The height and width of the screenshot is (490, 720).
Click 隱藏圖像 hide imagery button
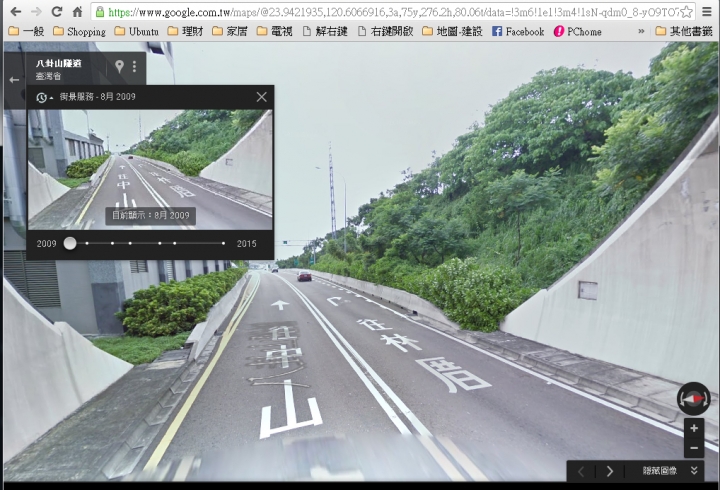(x=659, y=471)
